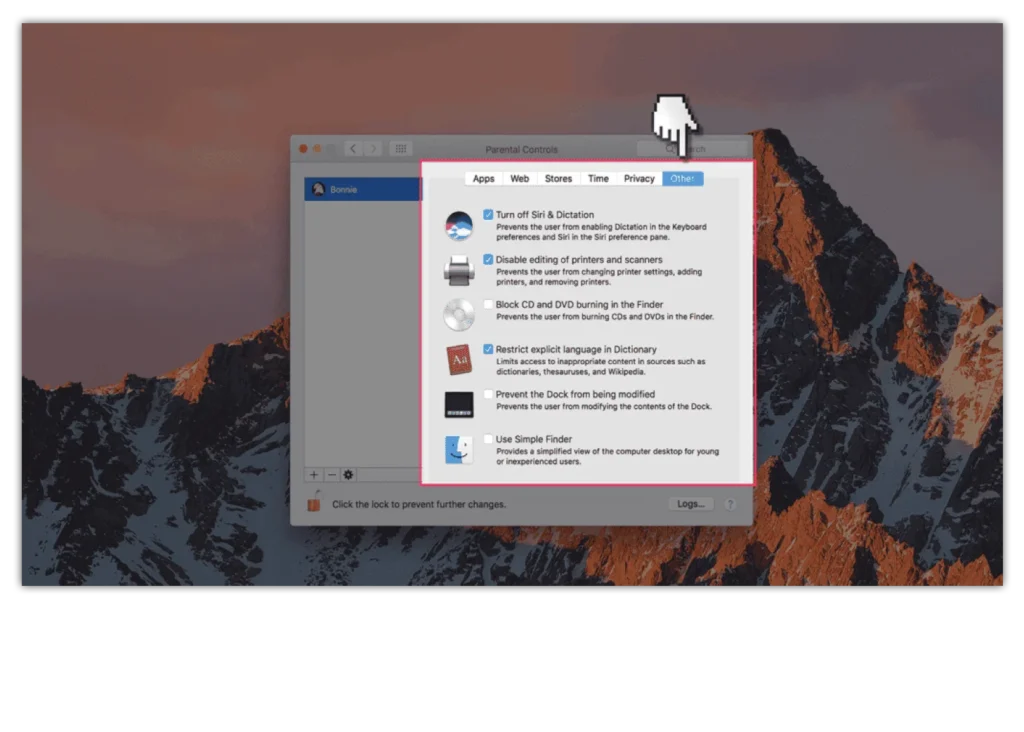
Task: Click the Siri icon
Action: click(459, 225)
